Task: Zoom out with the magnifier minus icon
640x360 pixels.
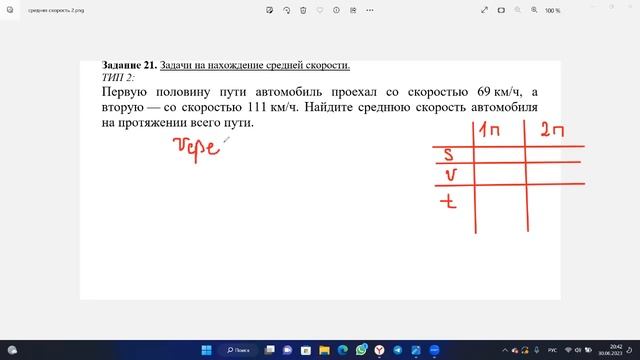Action: click(518, 10)
